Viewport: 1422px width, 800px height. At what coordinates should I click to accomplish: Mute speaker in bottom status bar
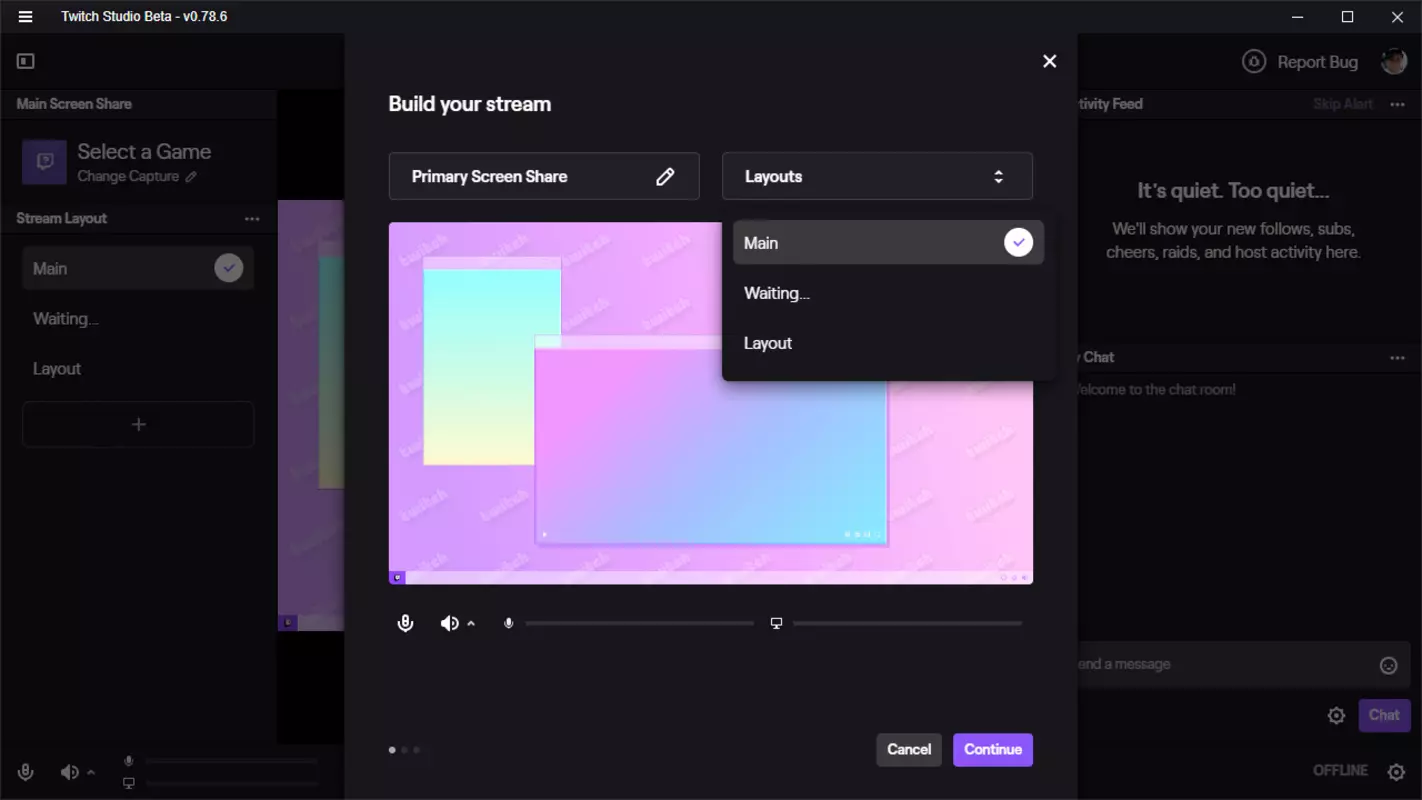[69, 772]
